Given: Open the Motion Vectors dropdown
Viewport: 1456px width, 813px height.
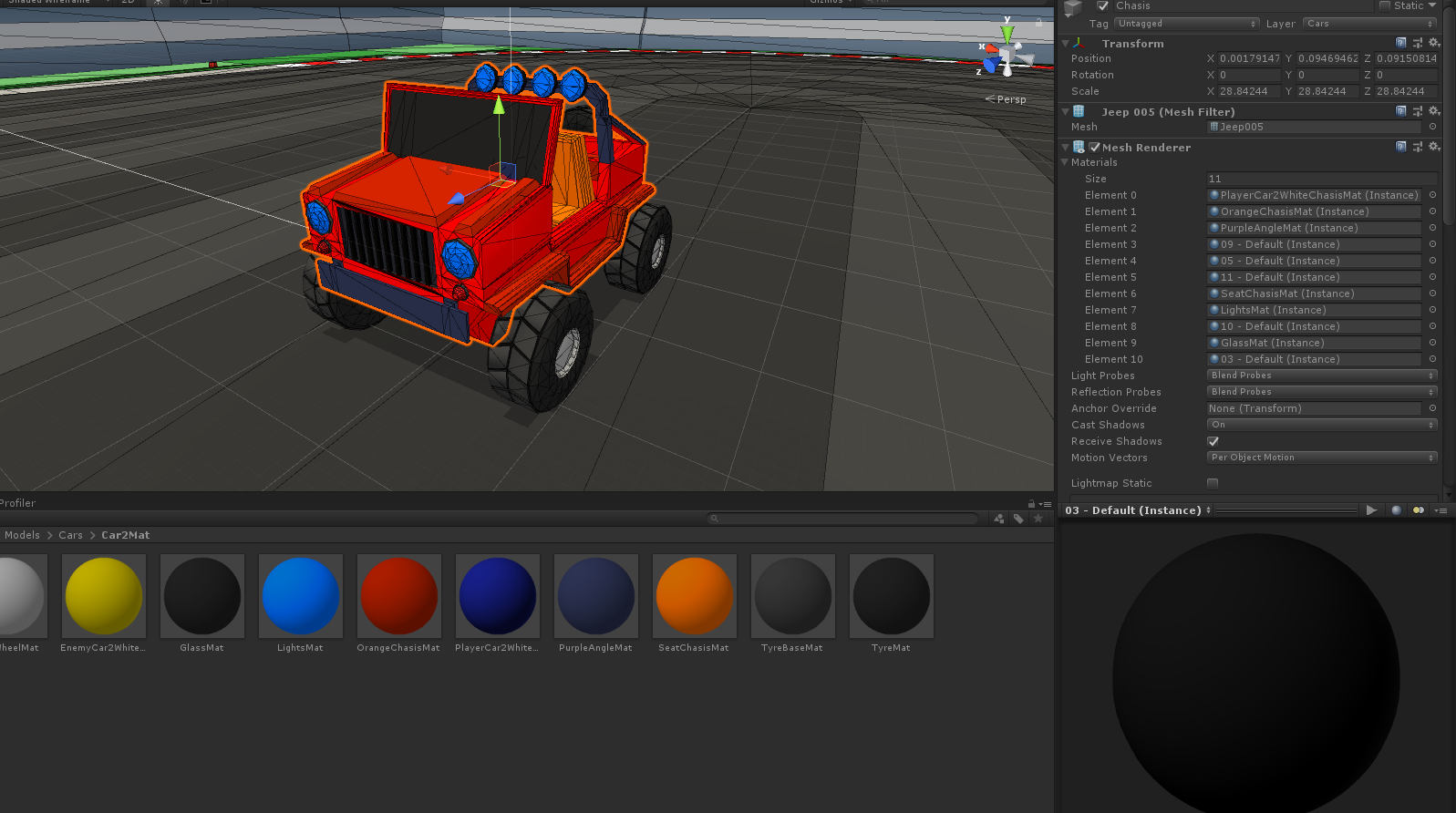Looking at the screenshot, I should click(1322, 458).
